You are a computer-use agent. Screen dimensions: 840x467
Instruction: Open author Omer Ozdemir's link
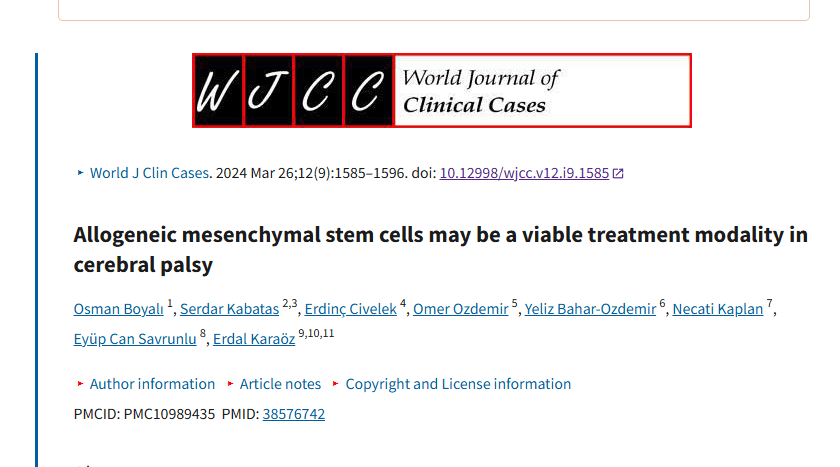460,309
